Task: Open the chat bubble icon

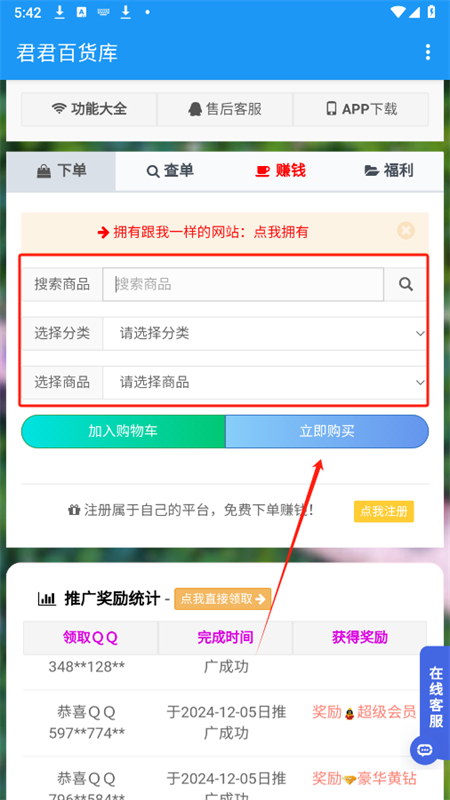Action: coord(425,749)
